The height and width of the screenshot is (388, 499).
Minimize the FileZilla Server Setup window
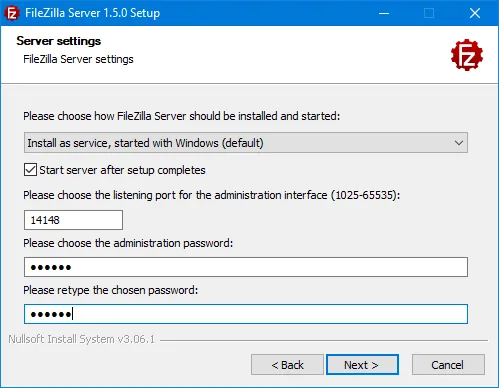point(384,13)
